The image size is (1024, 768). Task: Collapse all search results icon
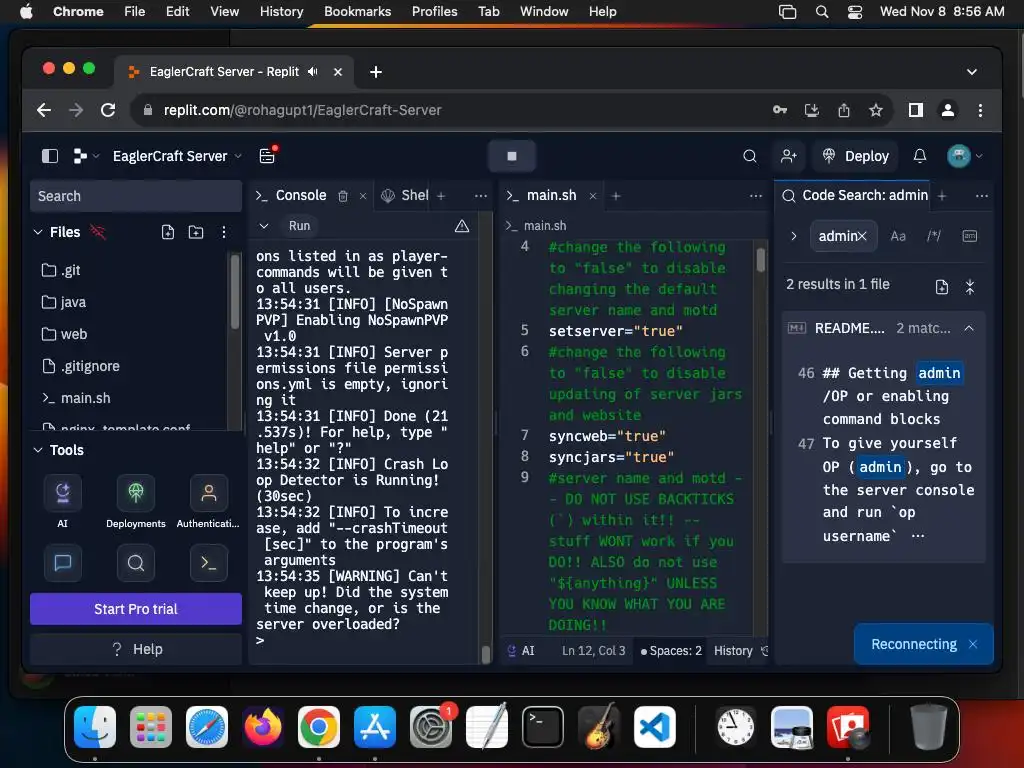click(x=970, y=287)
